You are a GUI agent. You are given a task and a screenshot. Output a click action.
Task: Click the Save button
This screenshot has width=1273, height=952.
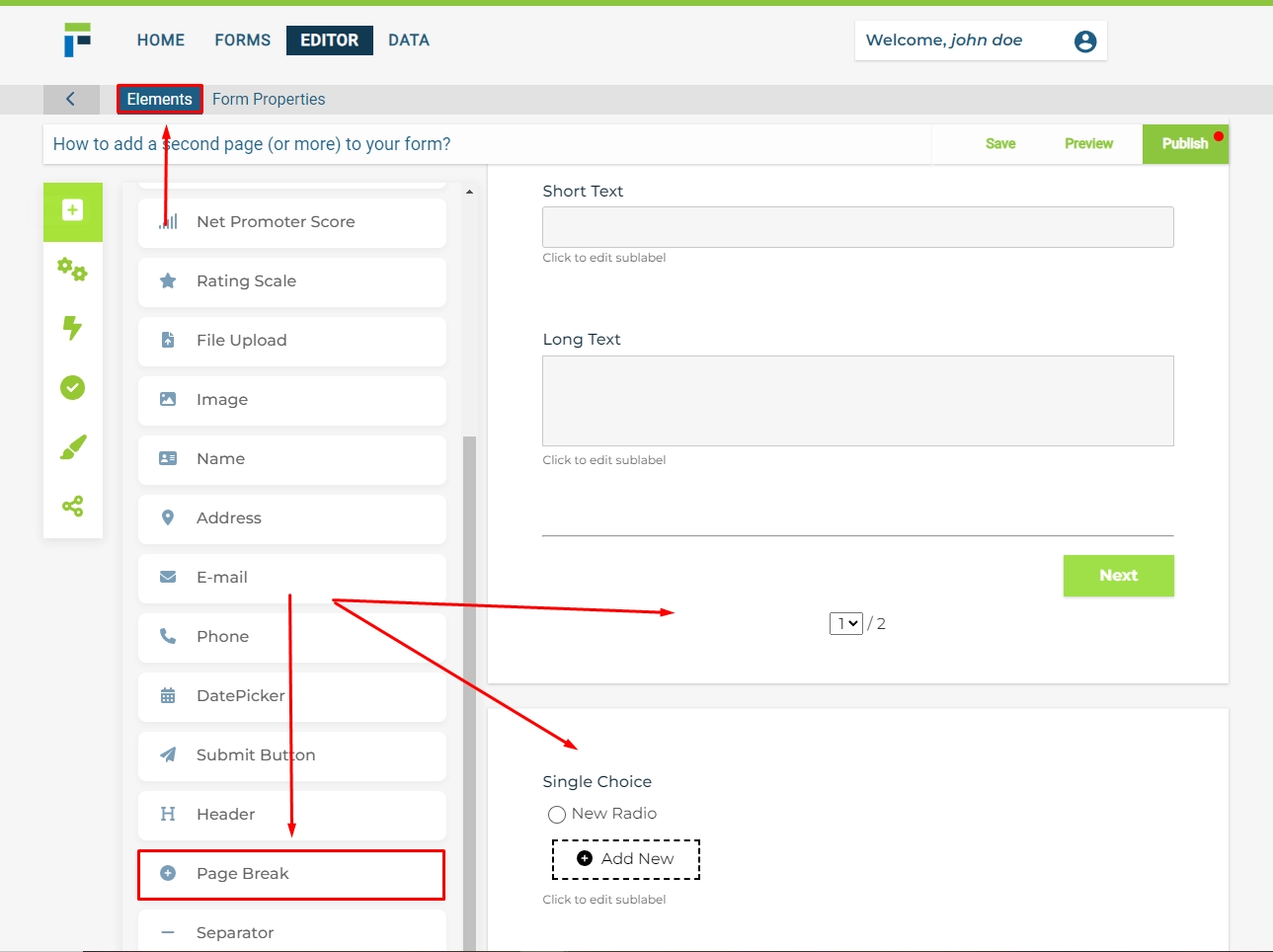(1000, 143)
